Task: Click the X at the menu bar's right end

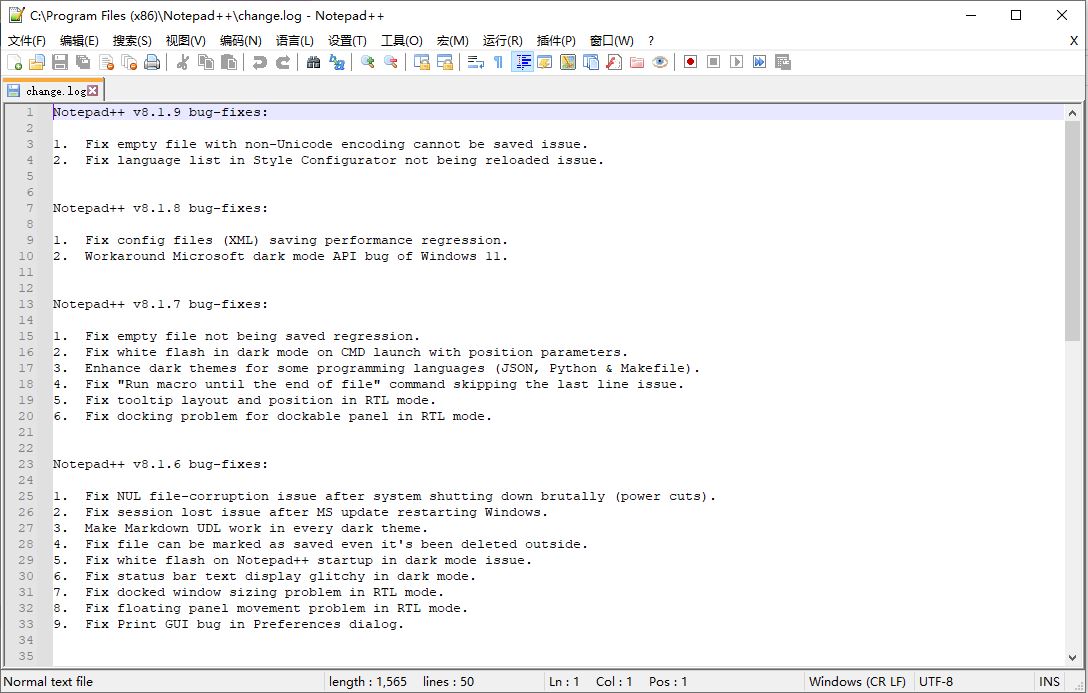Action: coord(1073,41)
